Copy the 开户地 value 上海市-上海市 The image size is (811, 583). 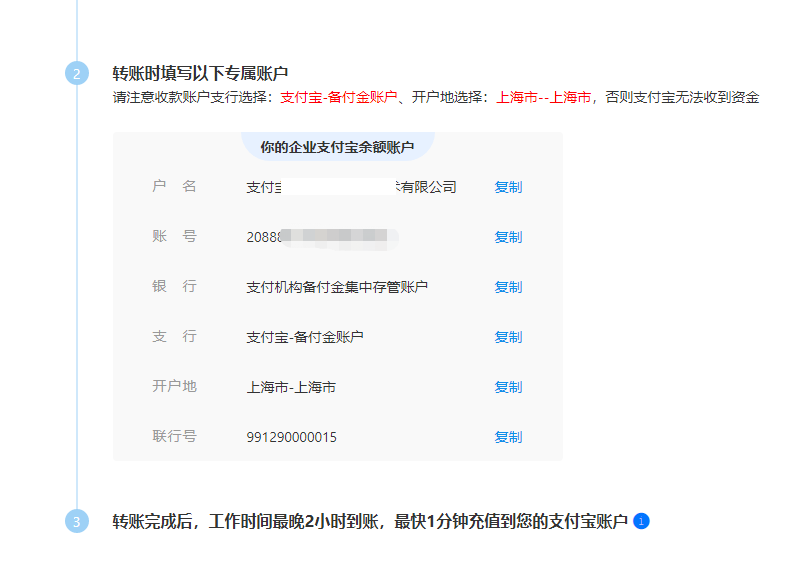click(x=508, y=387)
